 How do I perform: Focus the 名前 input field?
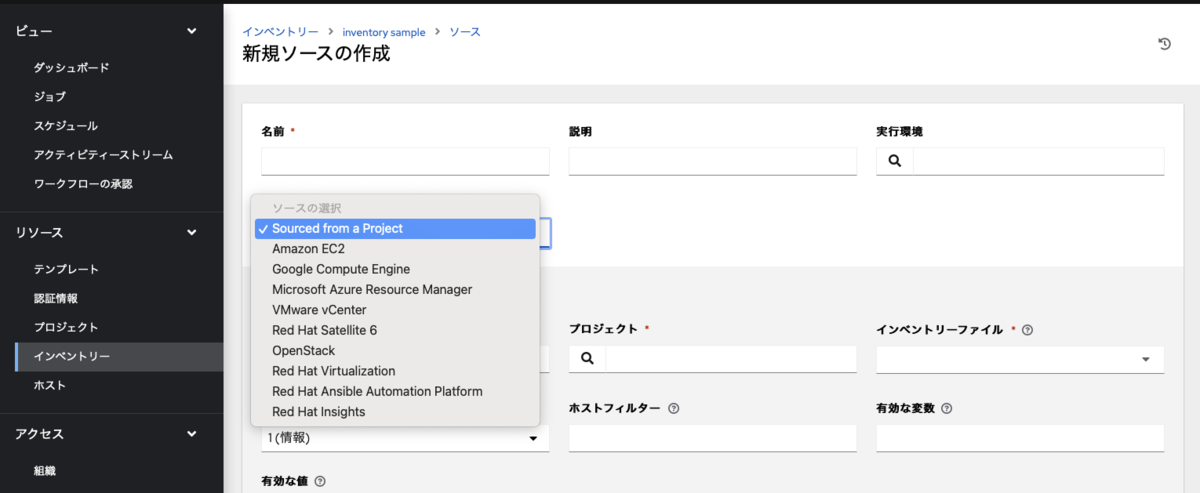[x=405, y=161]
